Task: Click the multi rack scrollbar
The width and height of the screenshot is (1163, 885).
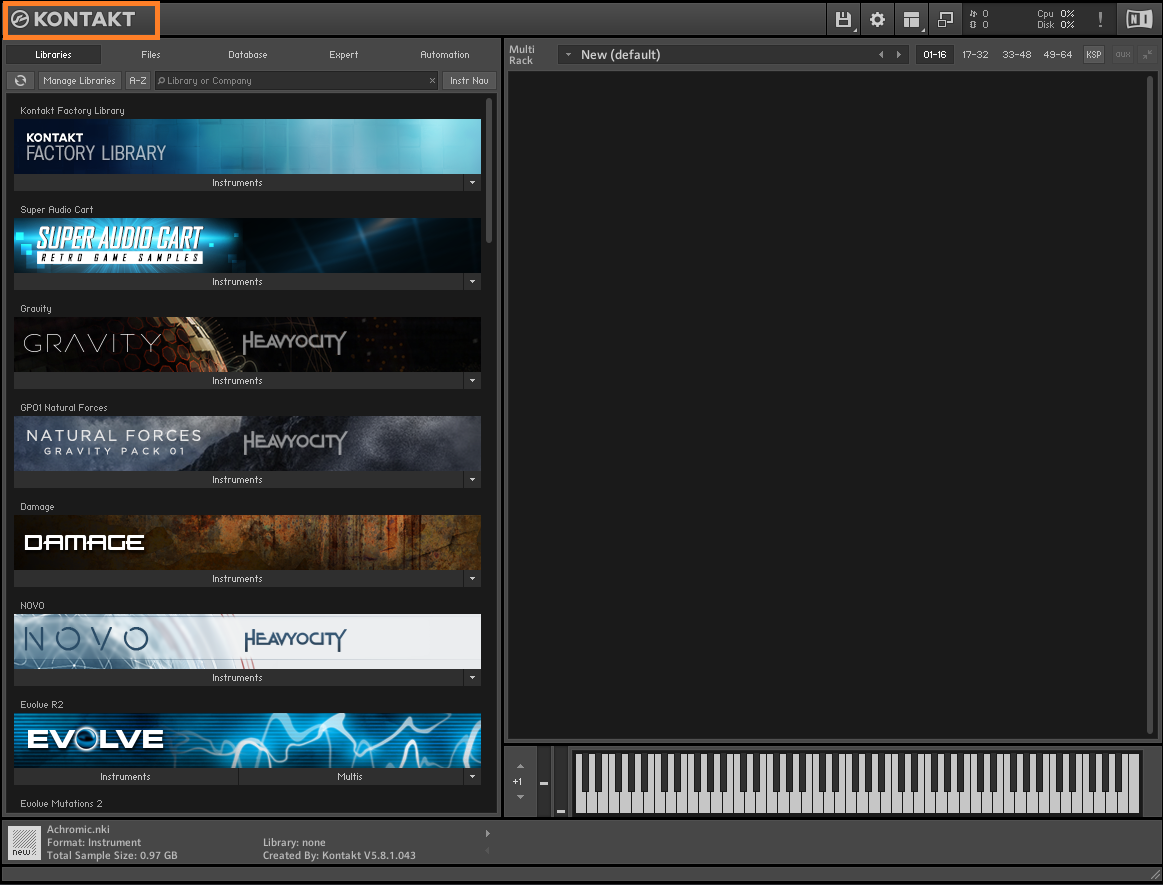Action: [x=1150, y=404]
